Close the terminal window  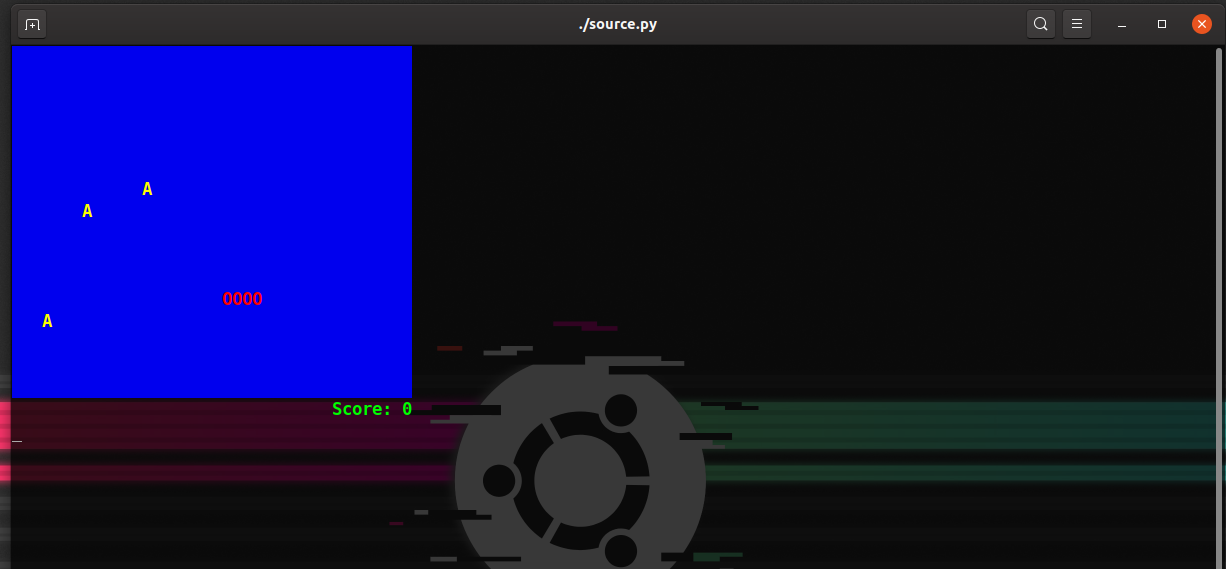[x=1202, y=24]
